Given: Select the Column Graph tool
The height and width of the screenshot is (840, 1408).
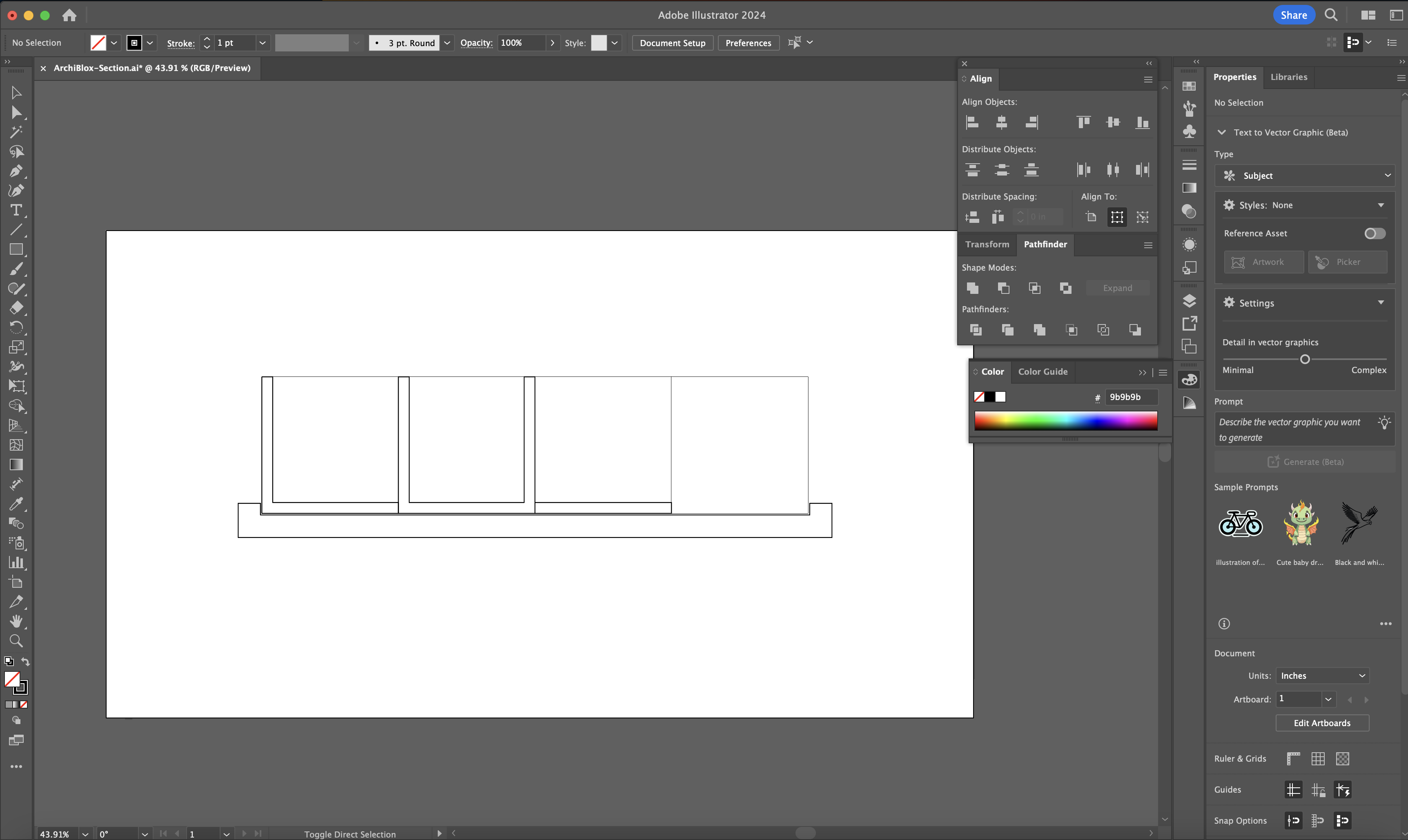Looking at the screenshot, I should pos(16,562).
